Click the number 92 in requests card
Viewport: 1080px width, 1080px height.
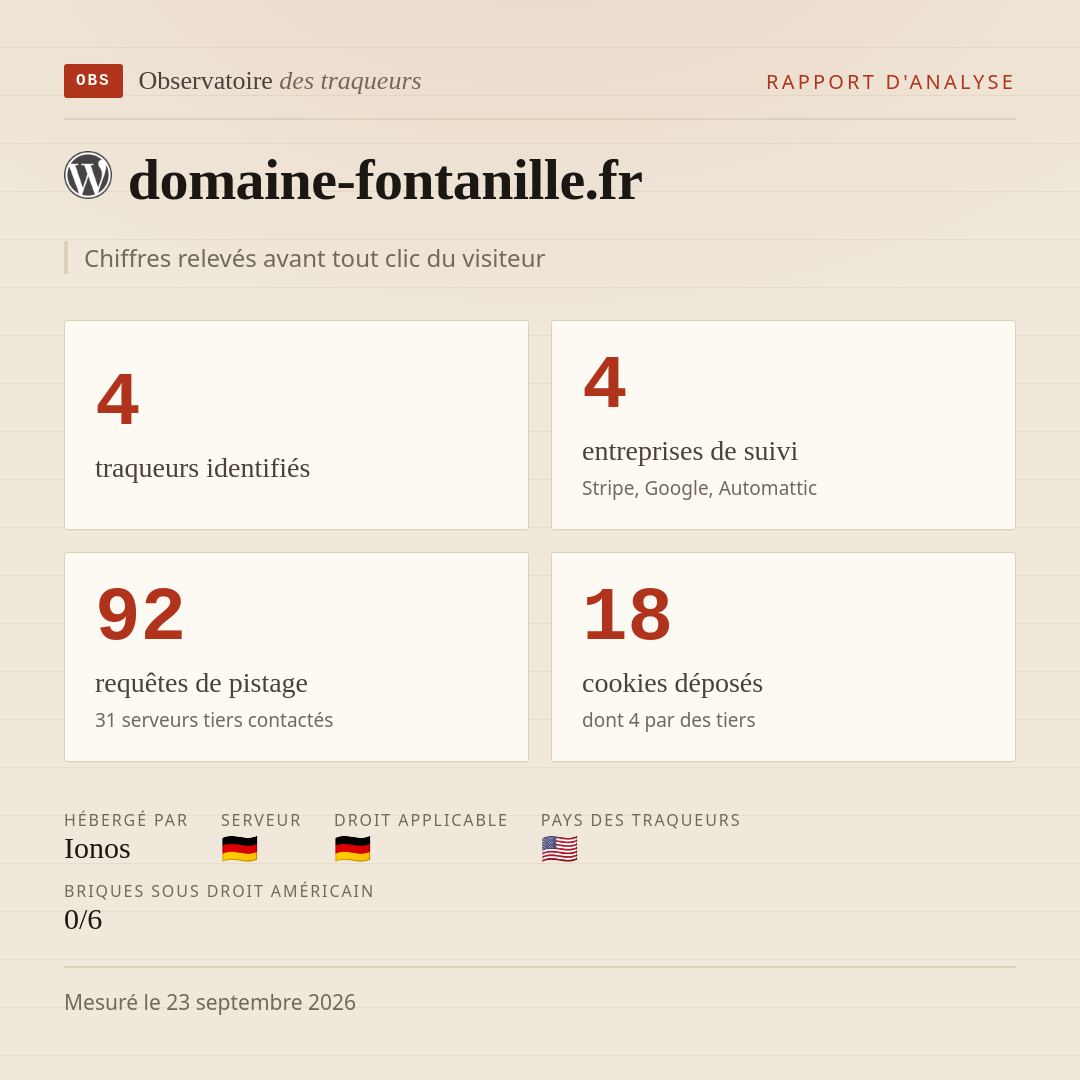coord(141,614)
